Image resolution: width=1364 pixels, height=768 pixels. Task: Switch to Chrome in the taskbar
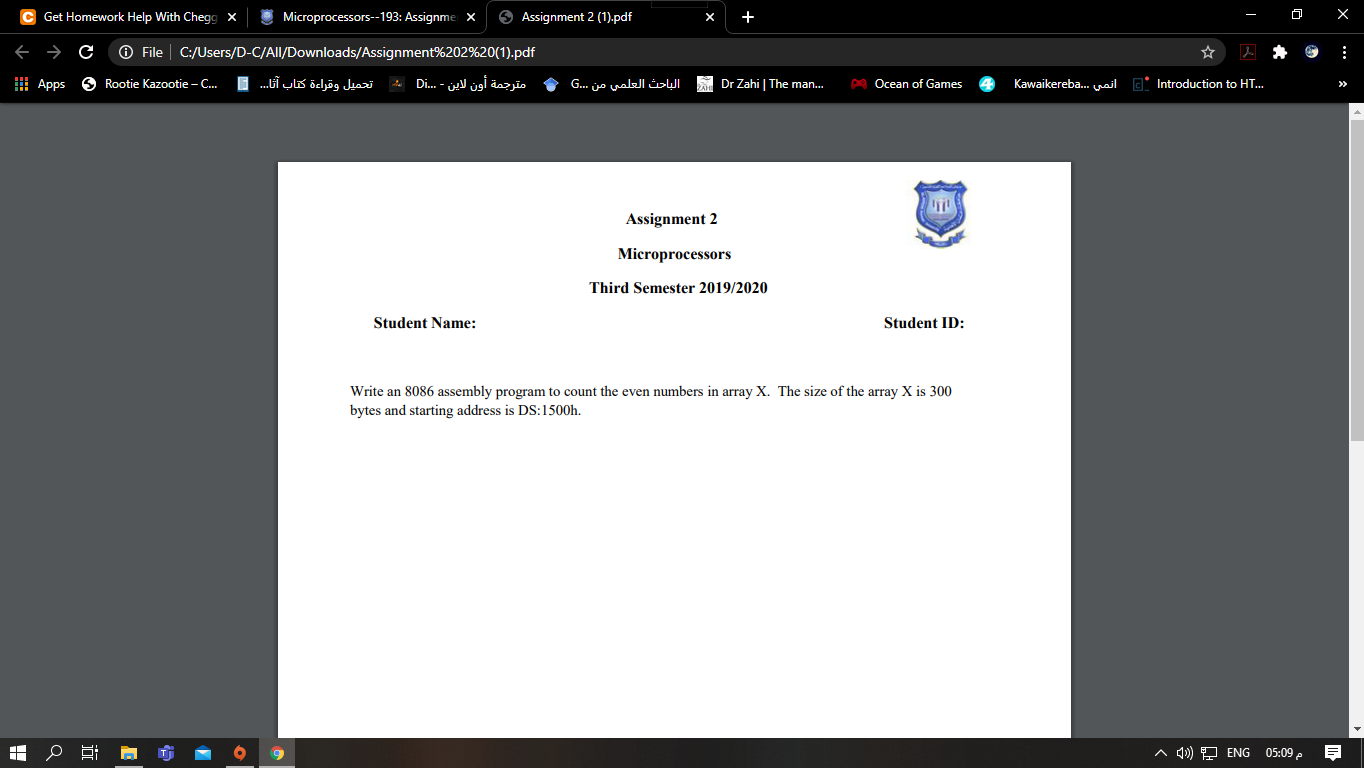coord(277,753)
